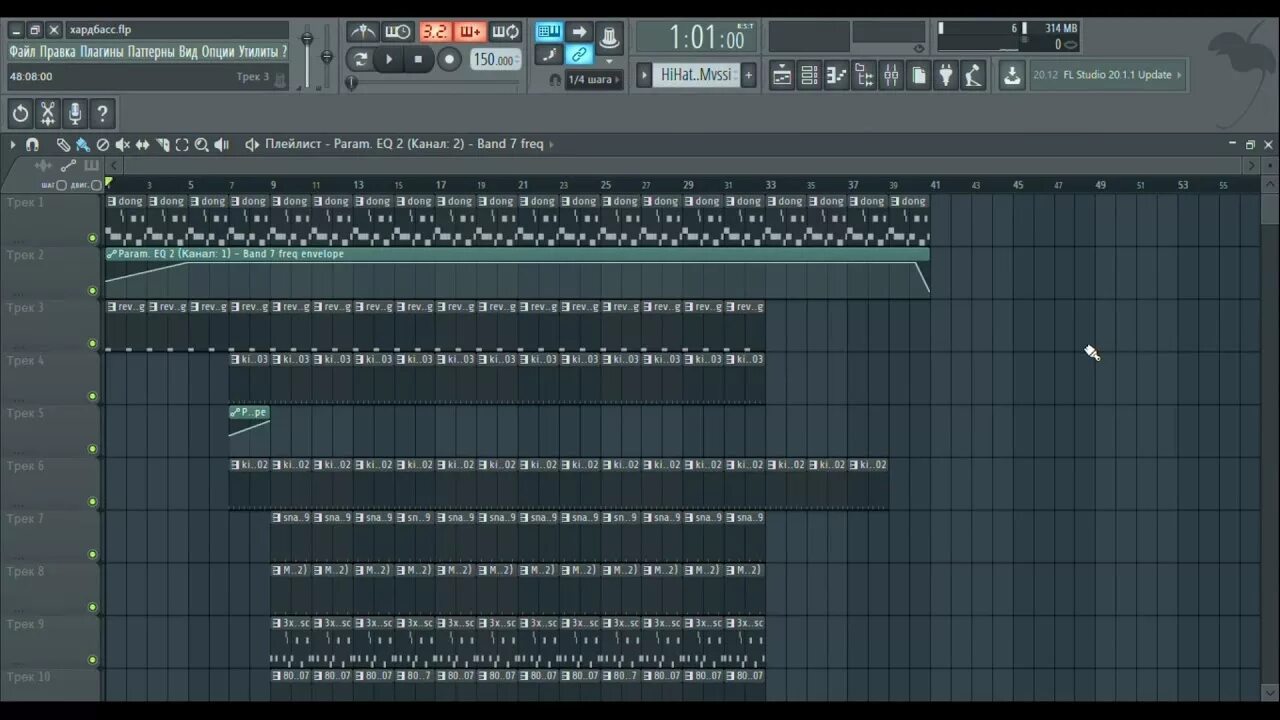Toggle typing keyboard to piano icon
The height and width of the screenshot is (720, 1280).
pos(549,32)
